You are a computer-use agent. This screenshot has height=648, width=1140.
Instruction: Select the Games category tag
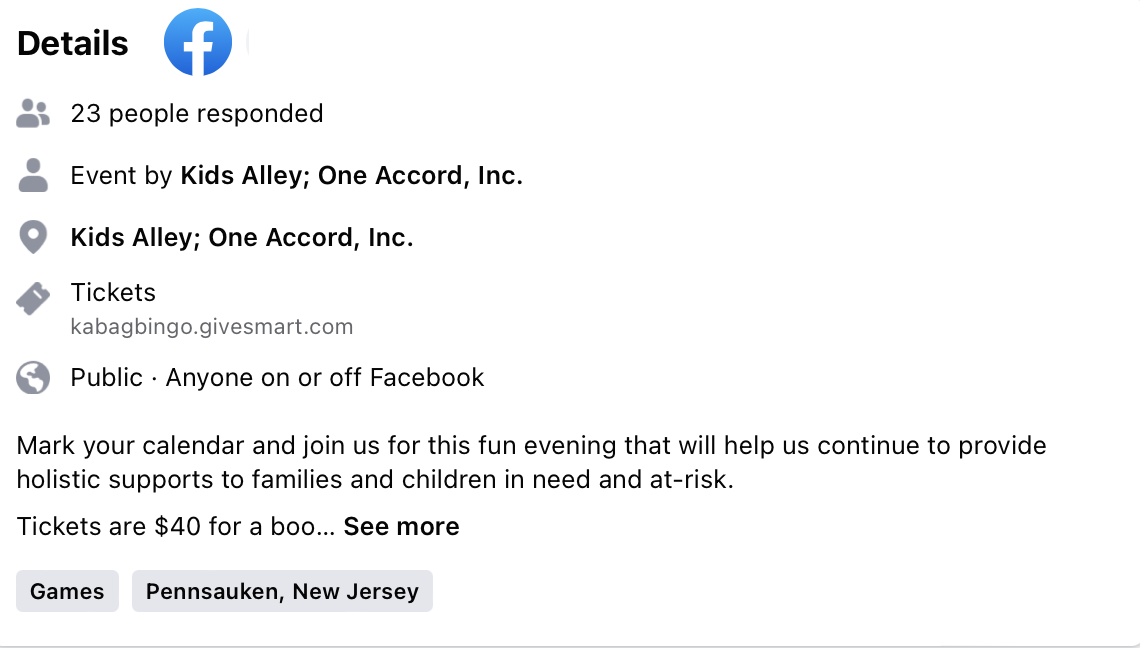coord(67,591)
